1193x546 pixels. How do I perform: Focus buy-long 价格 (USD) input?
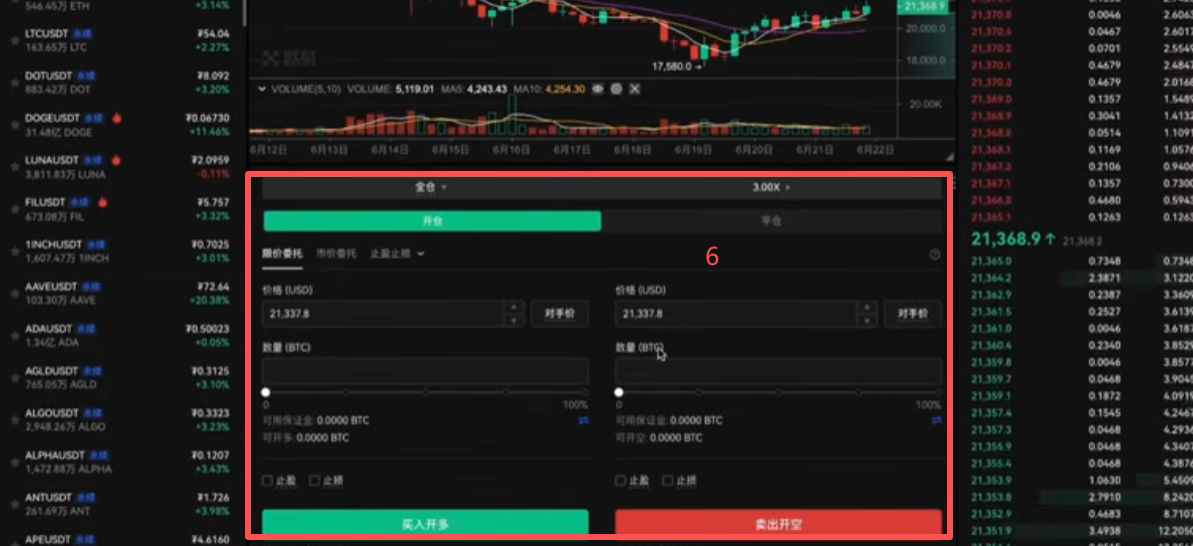tap(383, 313)
